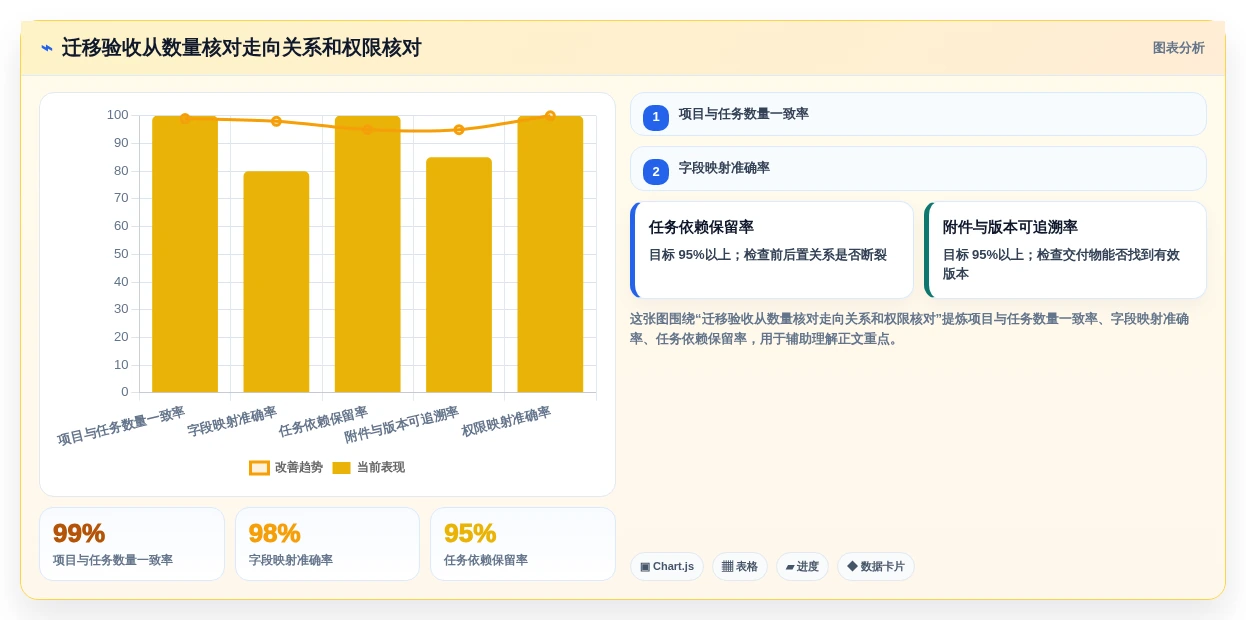Screen dimensions: 1246x620
Task: Click the title 迁移验收从数量核对走向关系和权限核对
Action: tap(241, 48)
